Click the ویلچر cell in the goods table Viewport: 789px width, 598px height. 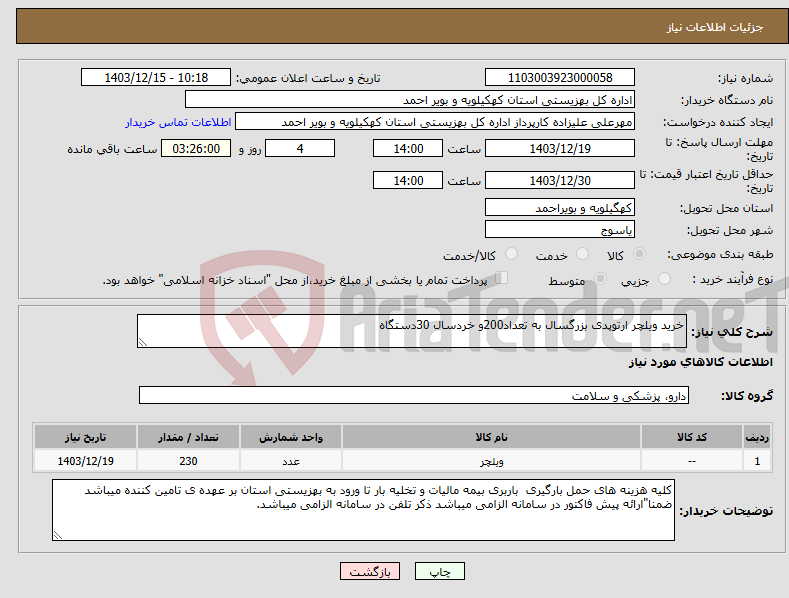point(492,461)
